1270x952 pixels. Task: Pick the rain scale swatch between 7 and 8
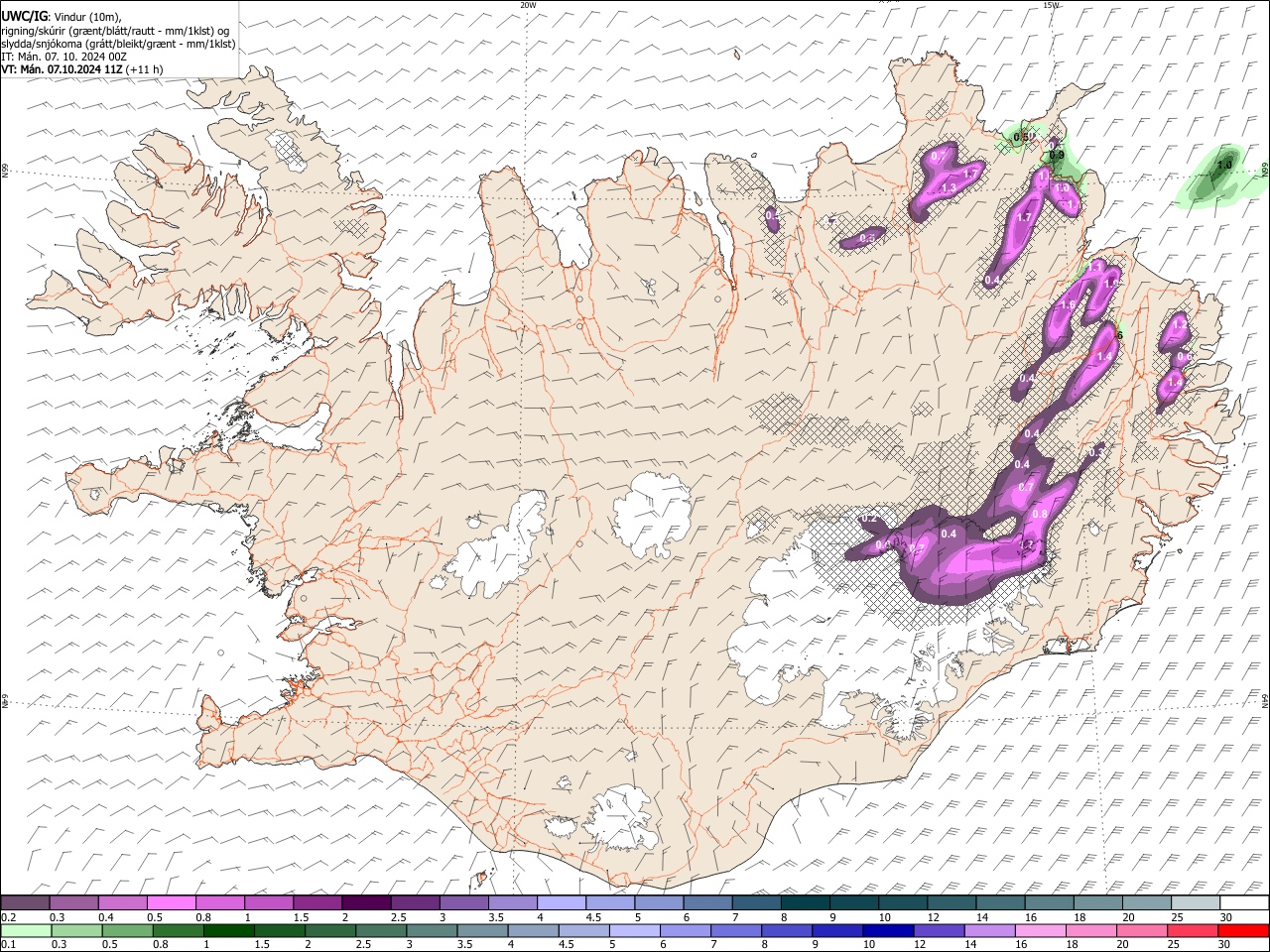(x=734, y=930)
